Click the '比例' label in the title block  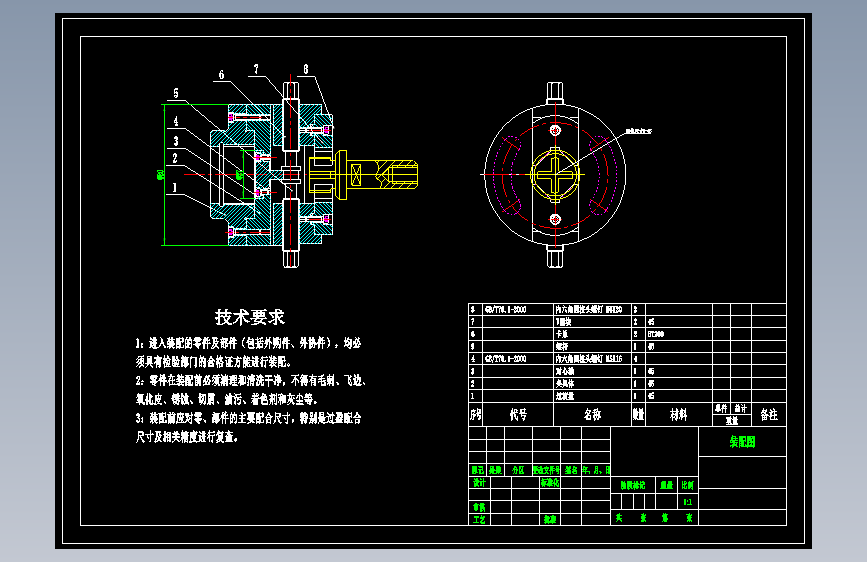pos(687,485)
